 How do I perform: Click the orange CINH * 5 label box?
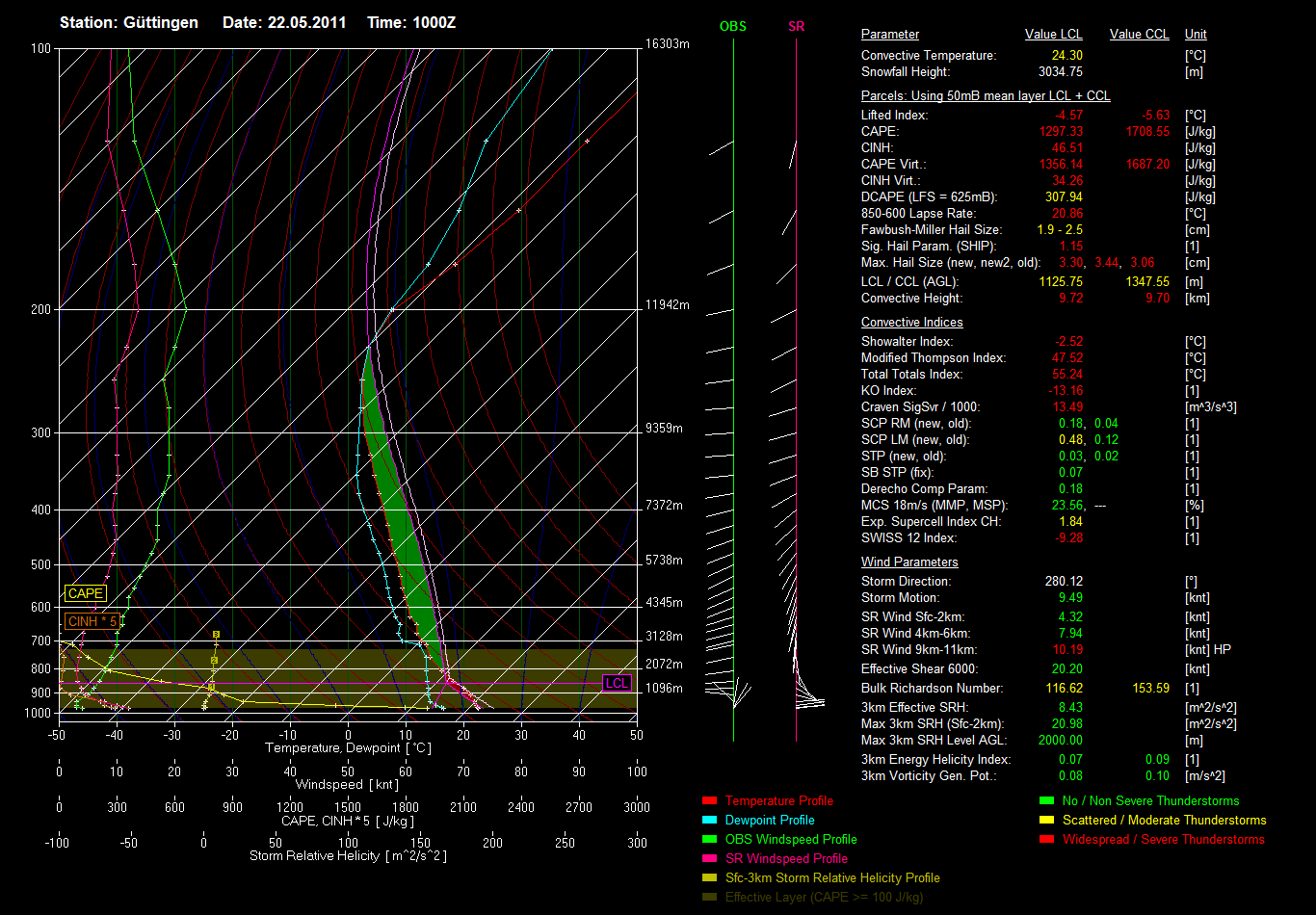[92, 621]
